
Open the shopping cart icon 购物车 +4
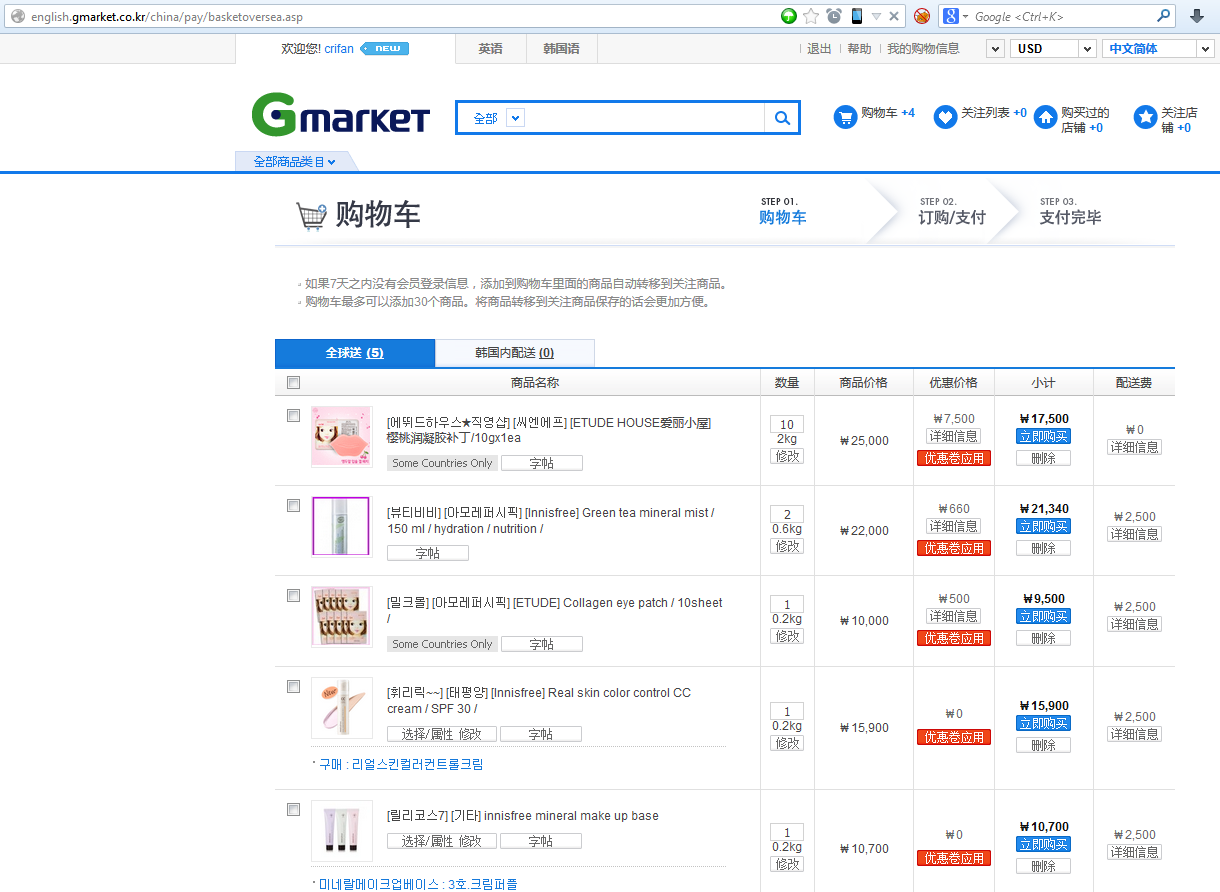[846, 117]
